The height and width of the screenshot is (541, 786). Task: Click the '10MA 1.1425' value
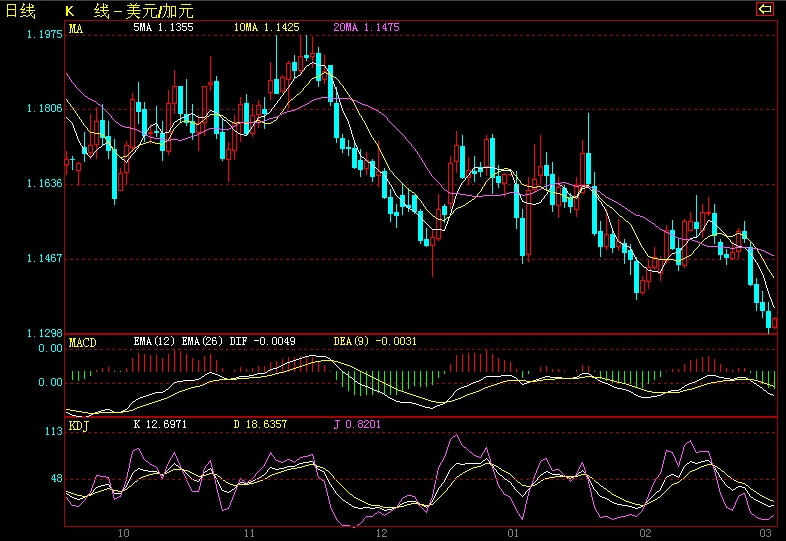pos(266,27)
